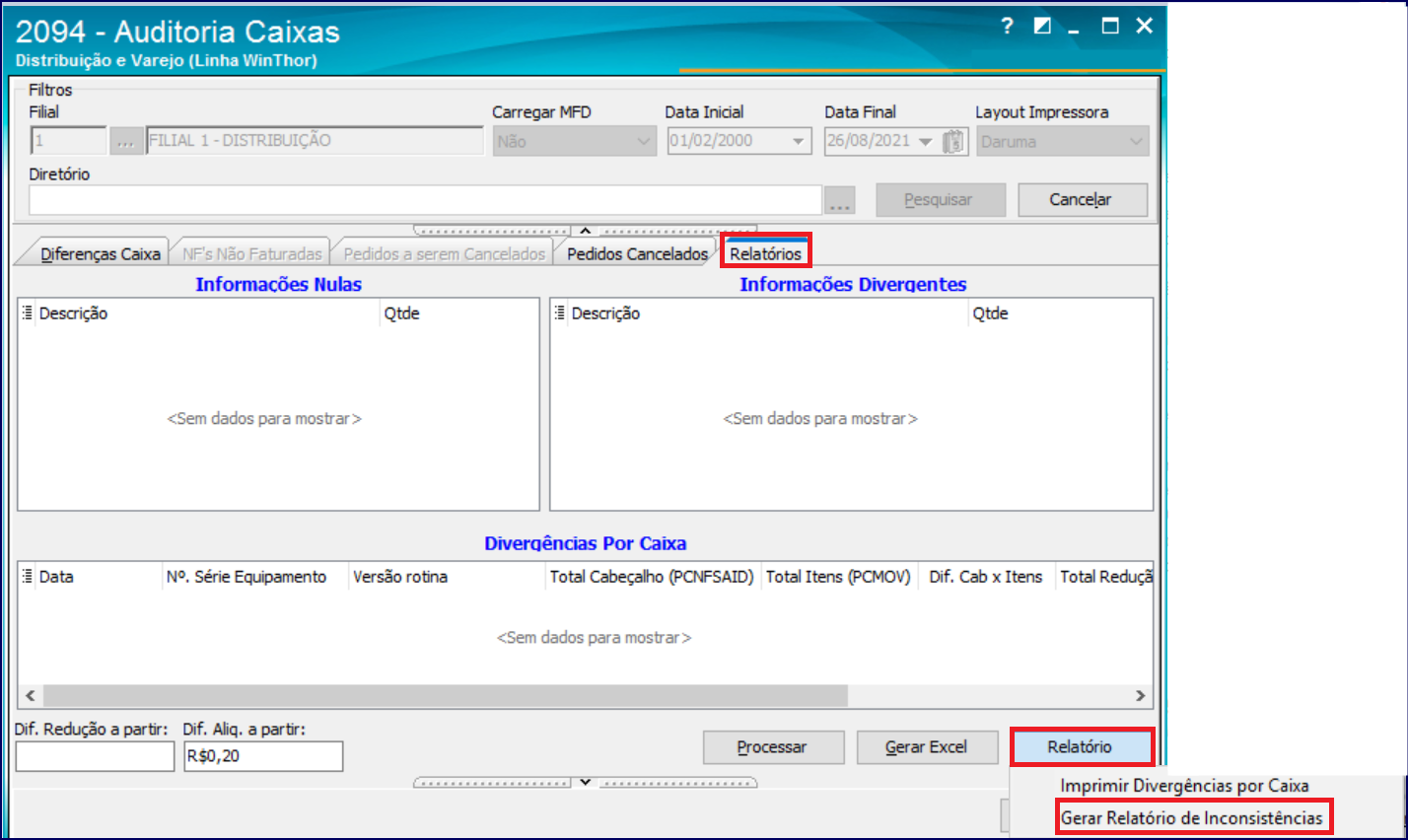Click Total Cabeçalho (PCNFSAID) column header

click(652, 577)
